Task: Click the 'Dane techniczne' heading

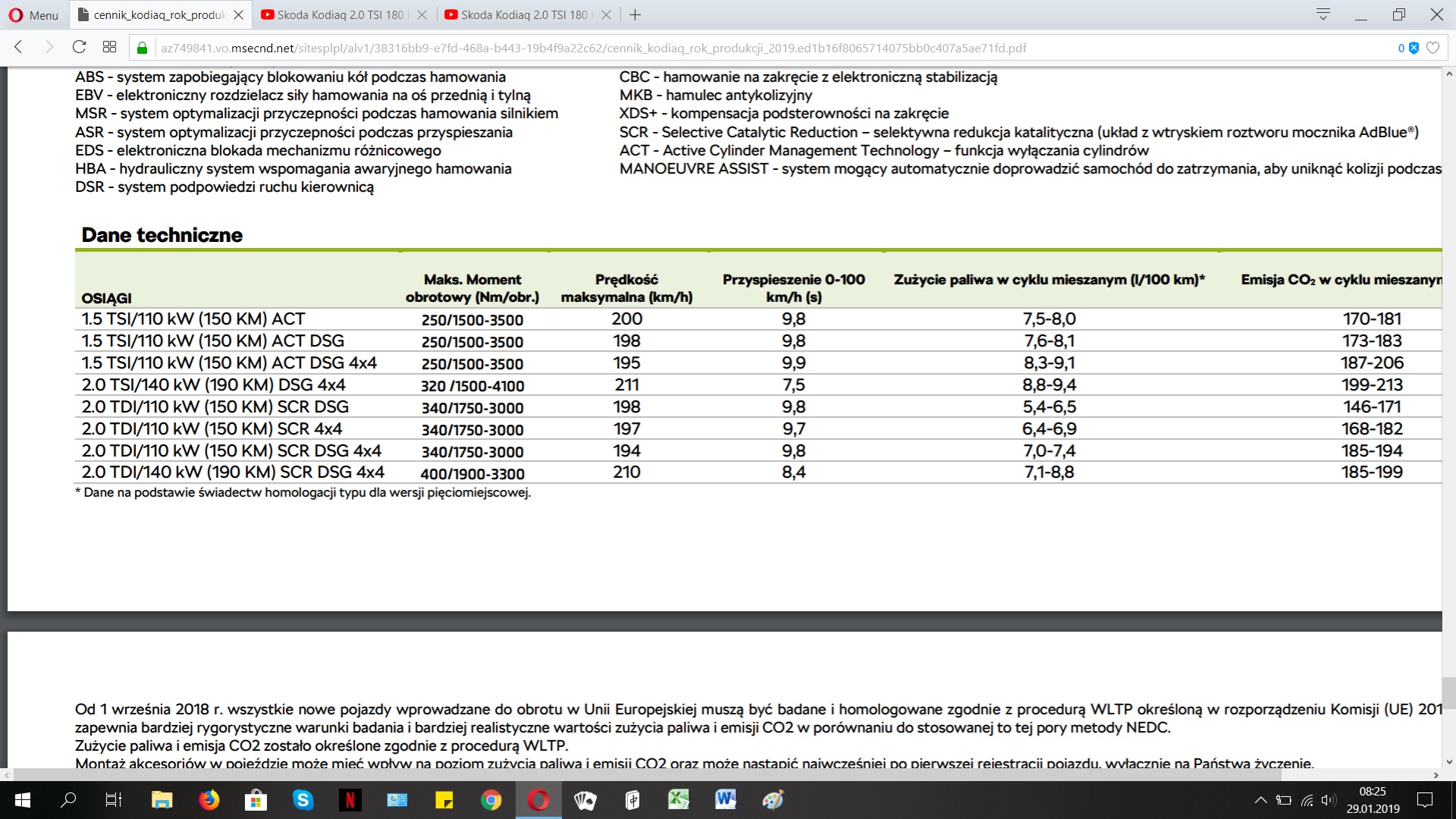Action: coord(162,235)
